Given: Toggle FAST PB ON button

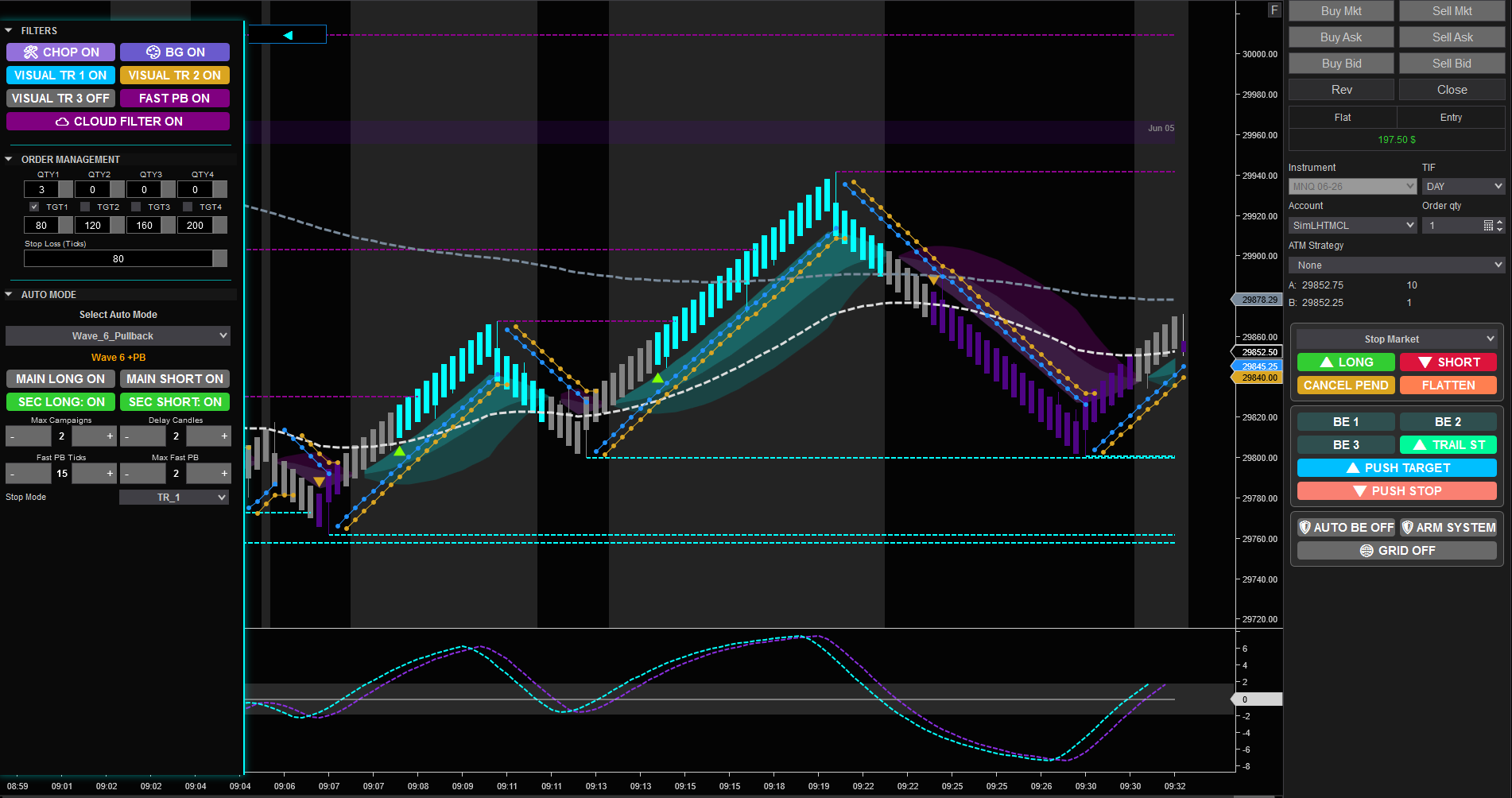Looking at the screenshot, I should pyautogui.click(x=175, y=99).
